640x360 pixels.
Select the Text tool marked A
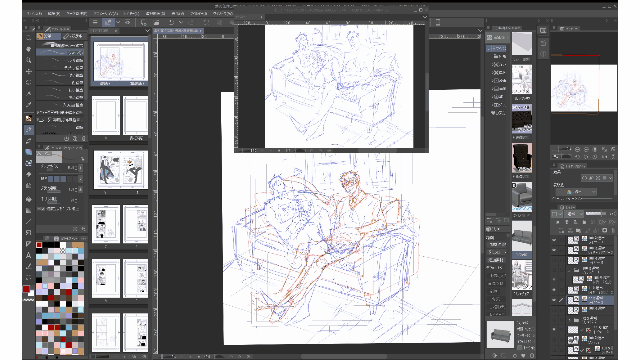29,255
